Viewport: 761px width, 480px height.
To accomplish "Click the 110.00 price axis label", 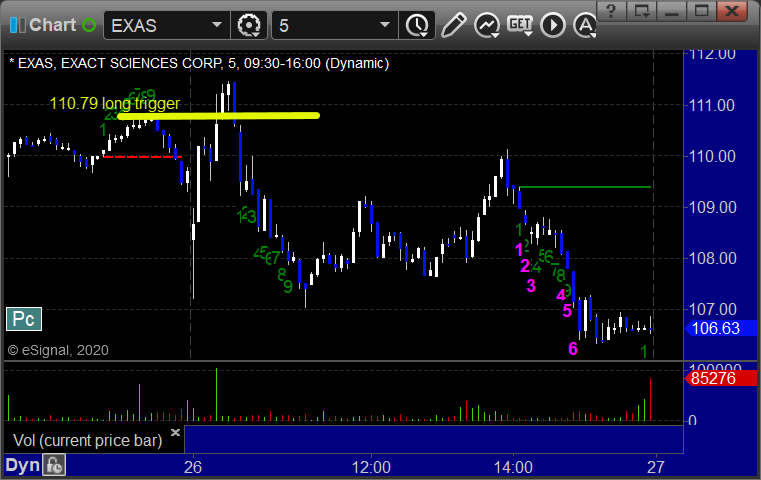I will click(x=711, y=156).
